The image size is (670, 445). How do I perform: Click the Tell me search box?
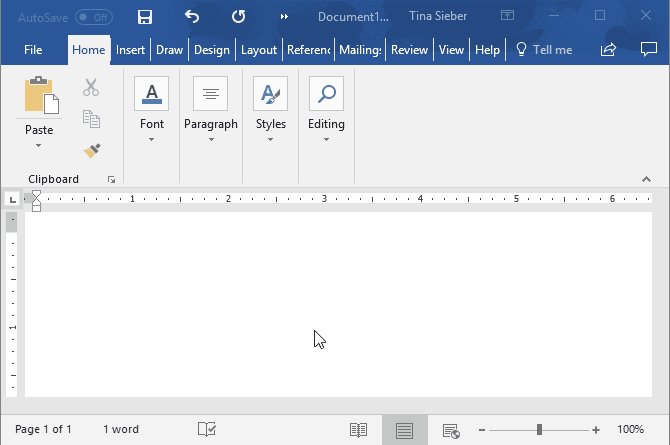[544, 50]
